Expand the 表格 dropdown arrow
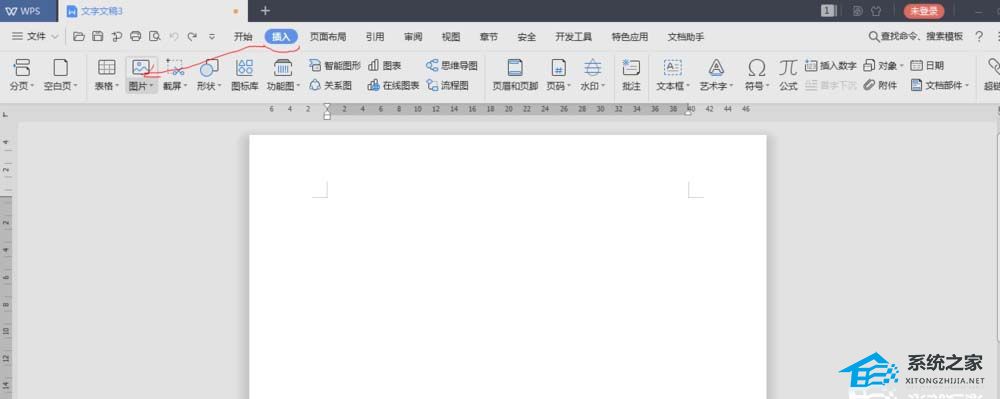 click(117, 86)
